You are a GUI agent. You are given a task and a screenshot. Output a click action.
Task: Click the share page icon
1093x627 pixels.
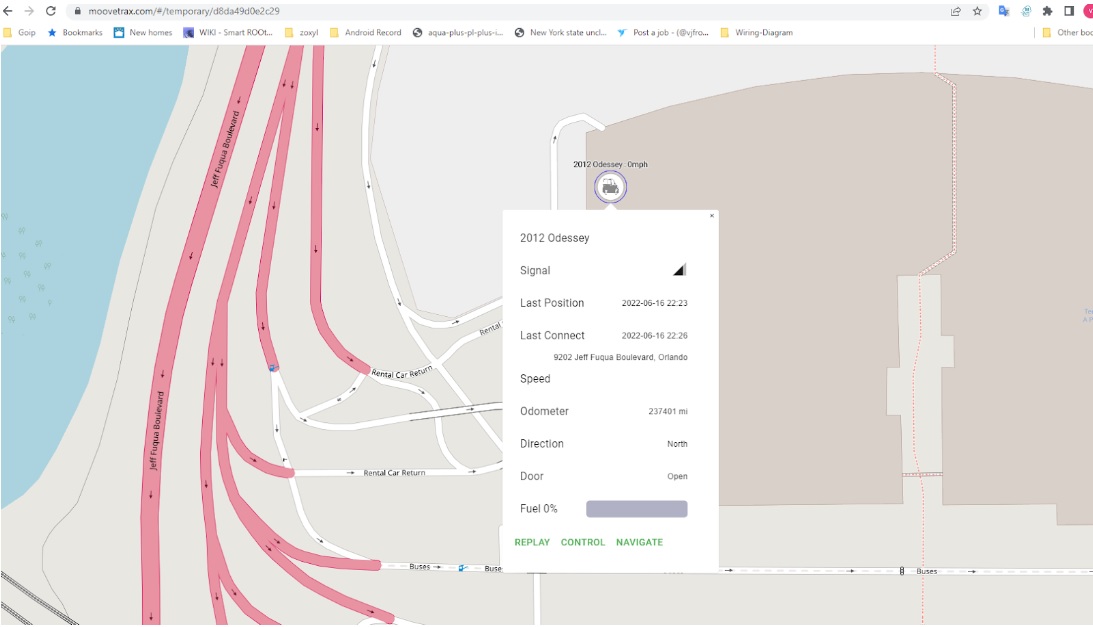click(956, 11)
